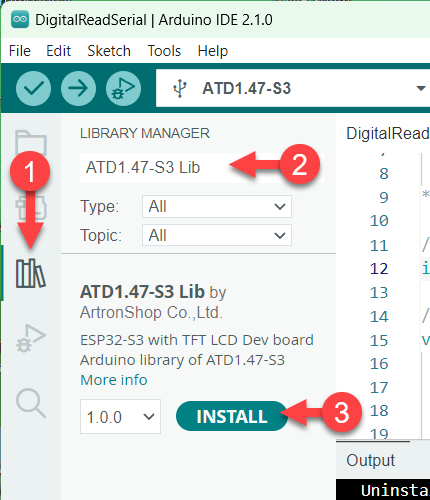
Task: Install the ATD1.47-S3 Lib library
Action: pyautogui.click(x=232, y=416)
